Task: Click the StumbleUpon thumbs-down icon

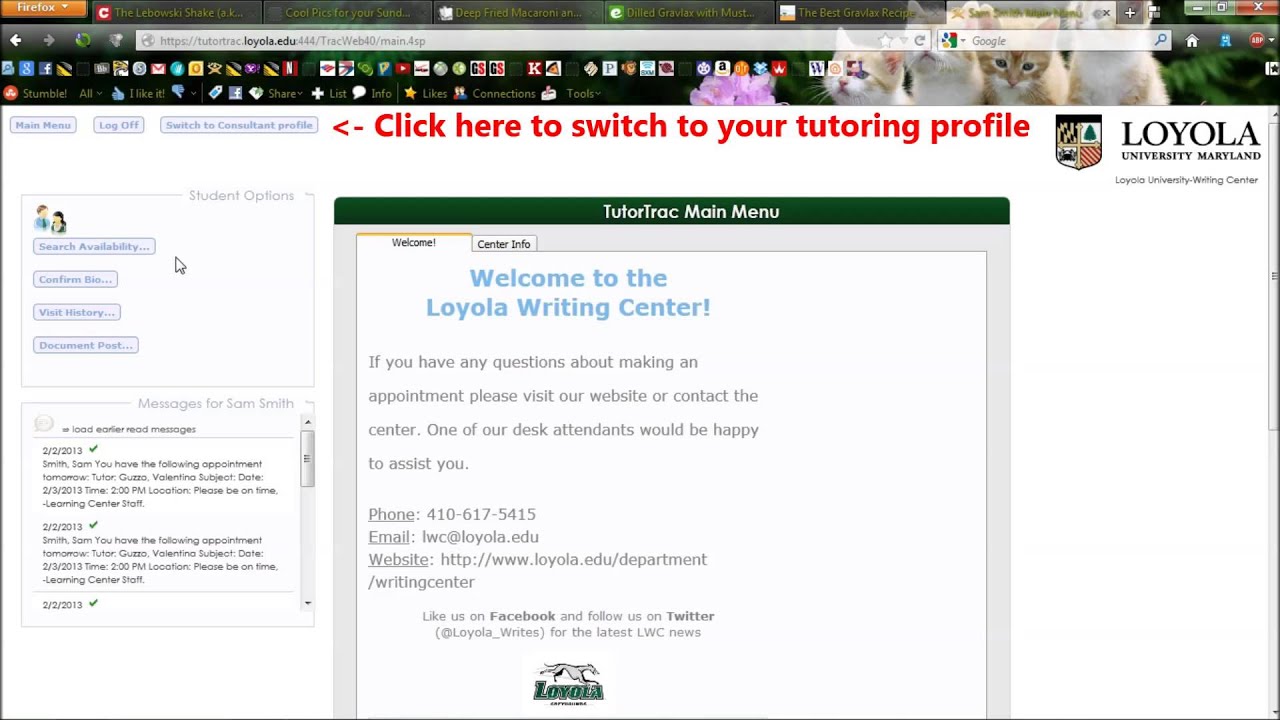Action: pos(178,92)
